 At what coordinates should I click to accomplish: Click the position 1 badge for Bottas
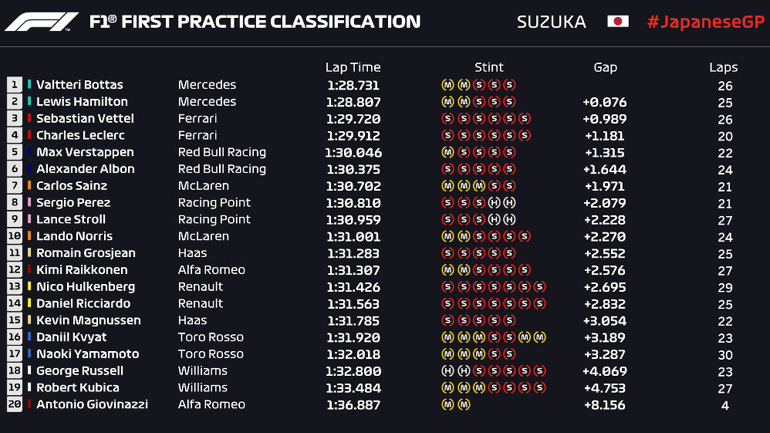[15, 85]
